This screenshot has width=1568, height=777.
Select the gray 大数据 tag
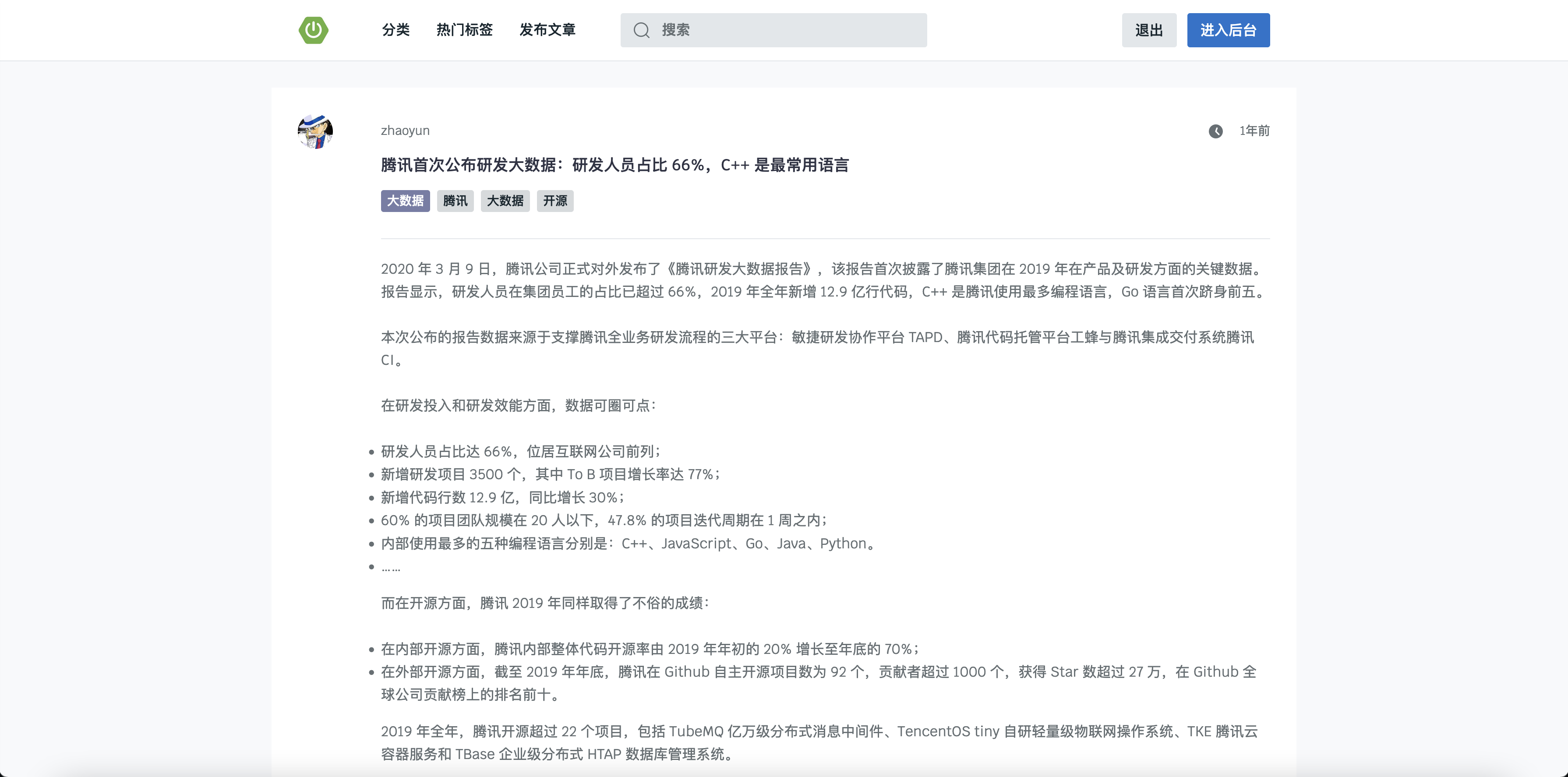coord(505,201)
